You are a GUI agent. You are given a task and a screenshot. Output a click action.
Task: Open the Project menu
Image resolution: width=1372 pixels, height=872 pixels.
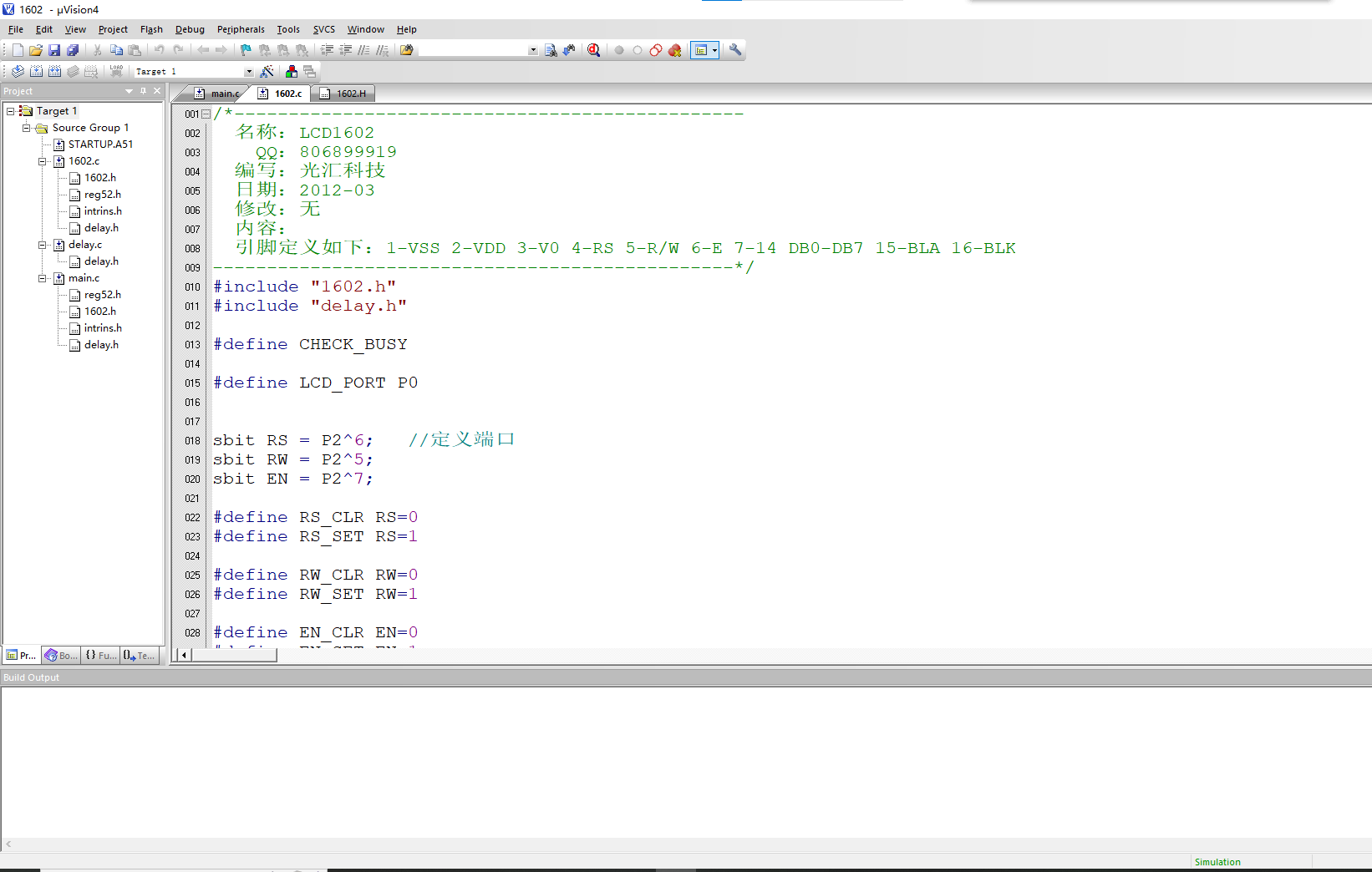113,29
